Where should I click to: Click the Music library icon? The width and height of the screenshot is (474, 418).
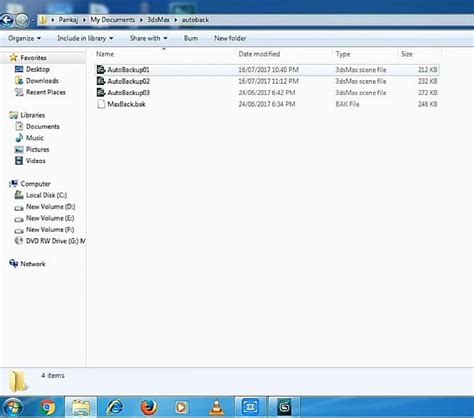[x=19, y=138]
